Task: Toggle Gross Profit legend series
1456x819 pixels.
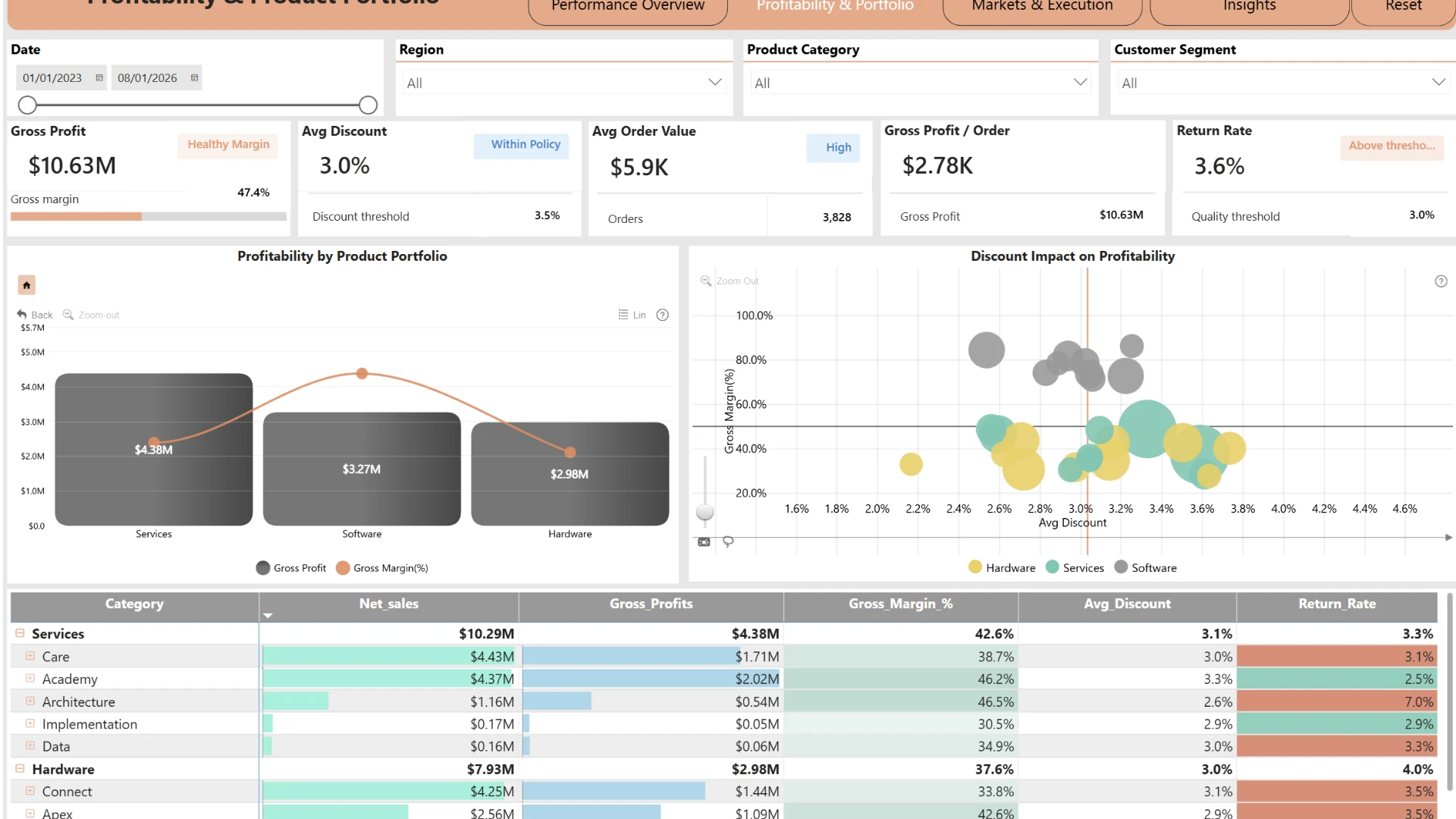Action: [291, 568]
